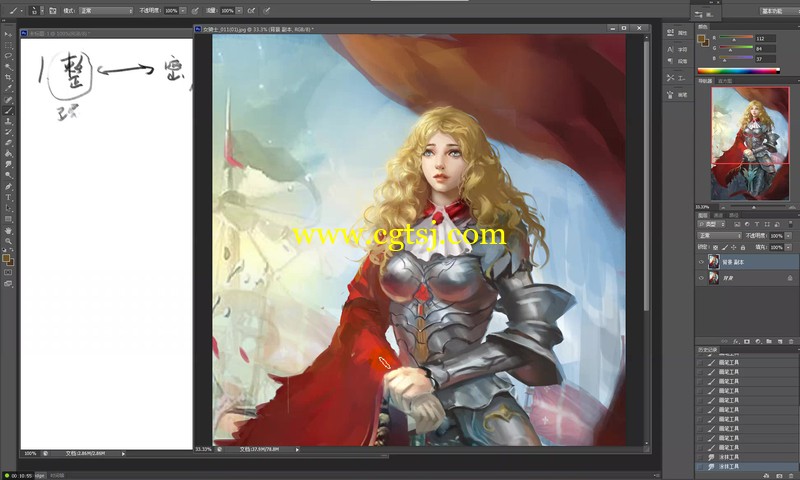Toggle lock image pixels brush icon

click(x=724, y=247)
